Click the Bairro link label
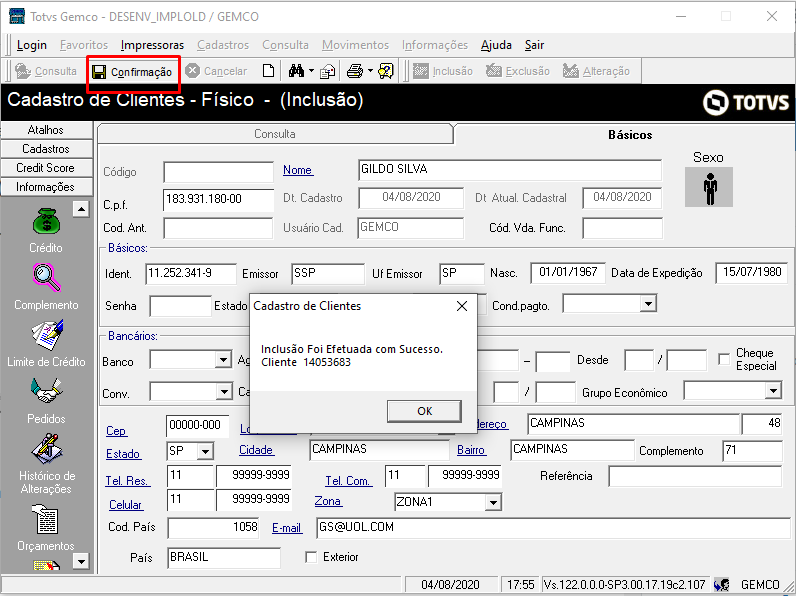 click(x=472, y=450)
